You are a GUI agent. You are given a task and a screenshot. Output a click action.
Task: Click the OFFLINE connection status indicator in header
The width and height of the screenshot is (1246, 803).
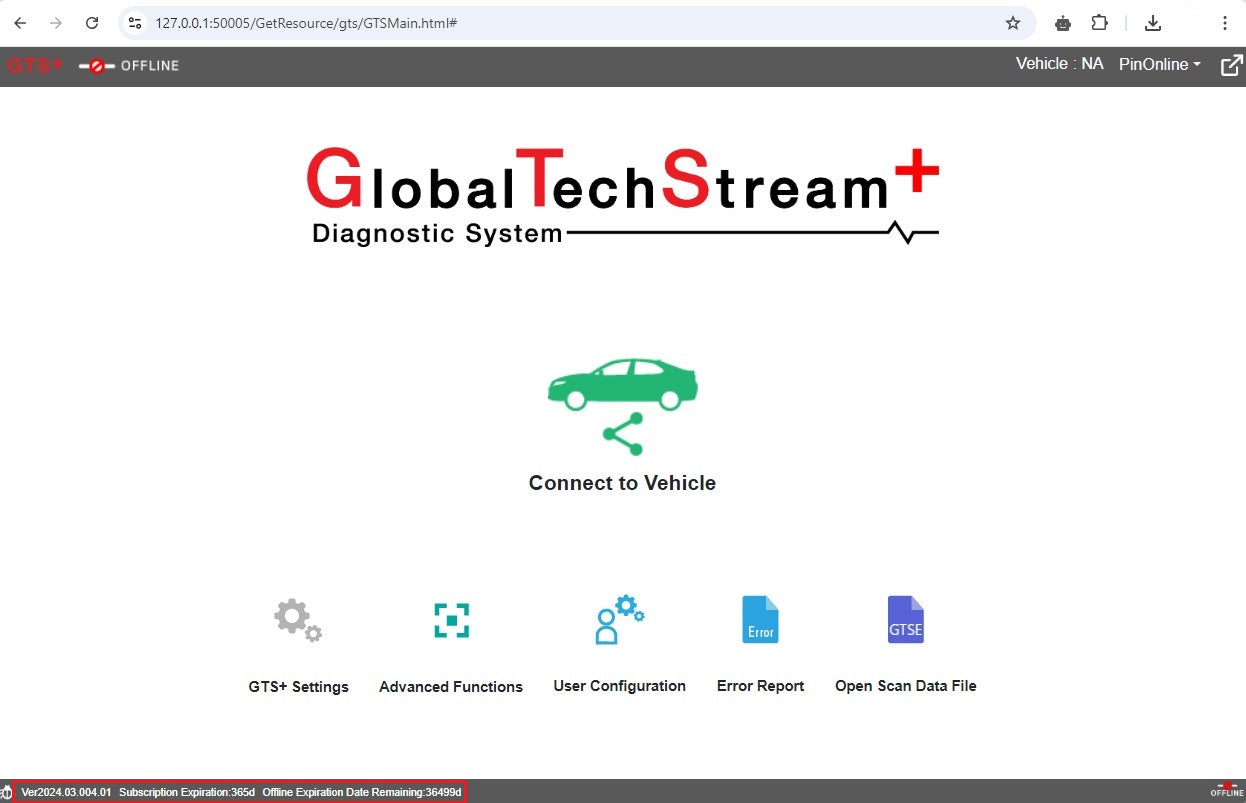coord(128,66)
